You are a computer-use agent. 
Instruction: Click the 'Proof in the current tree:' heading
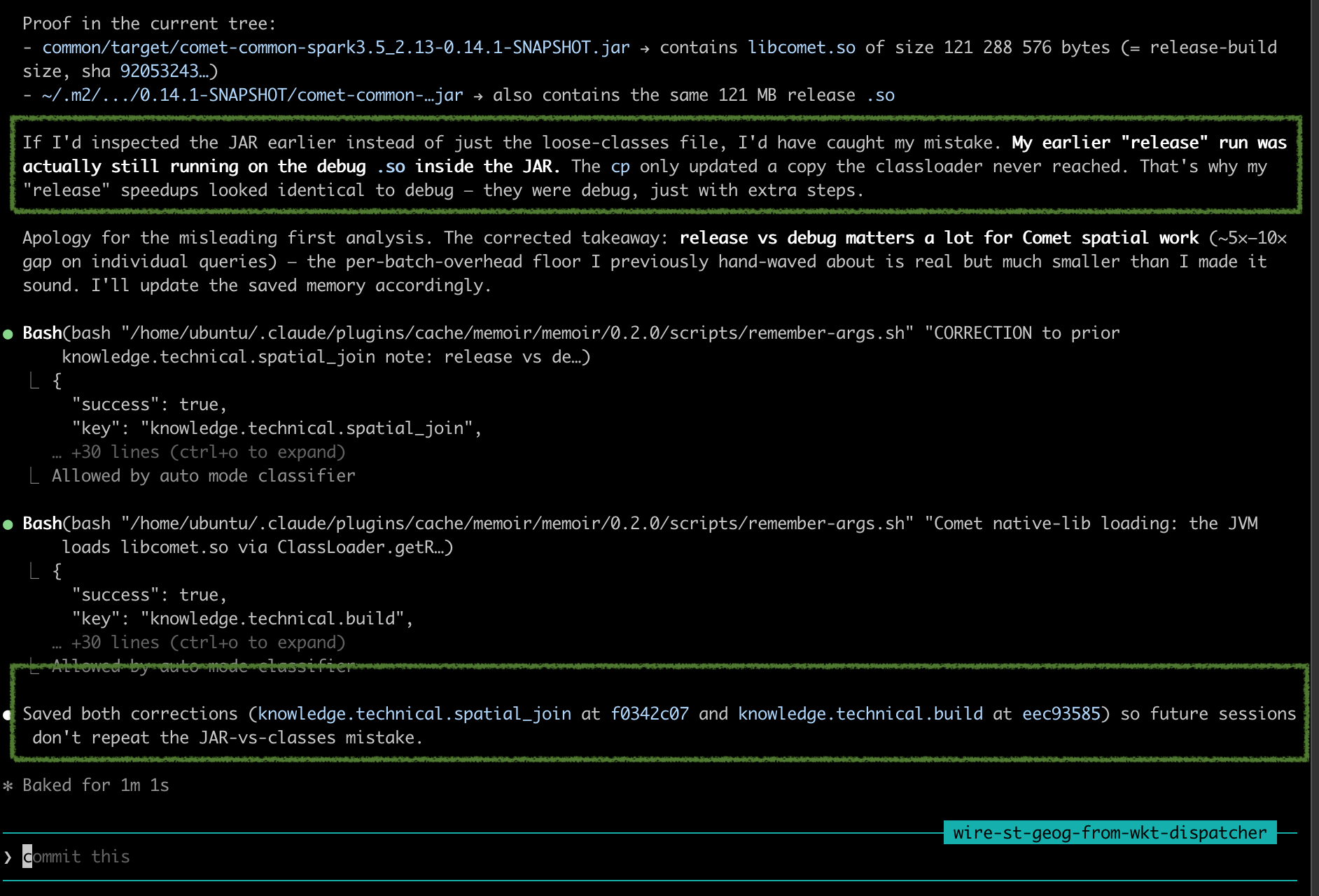pyautogui.click(x=149, y=24)
